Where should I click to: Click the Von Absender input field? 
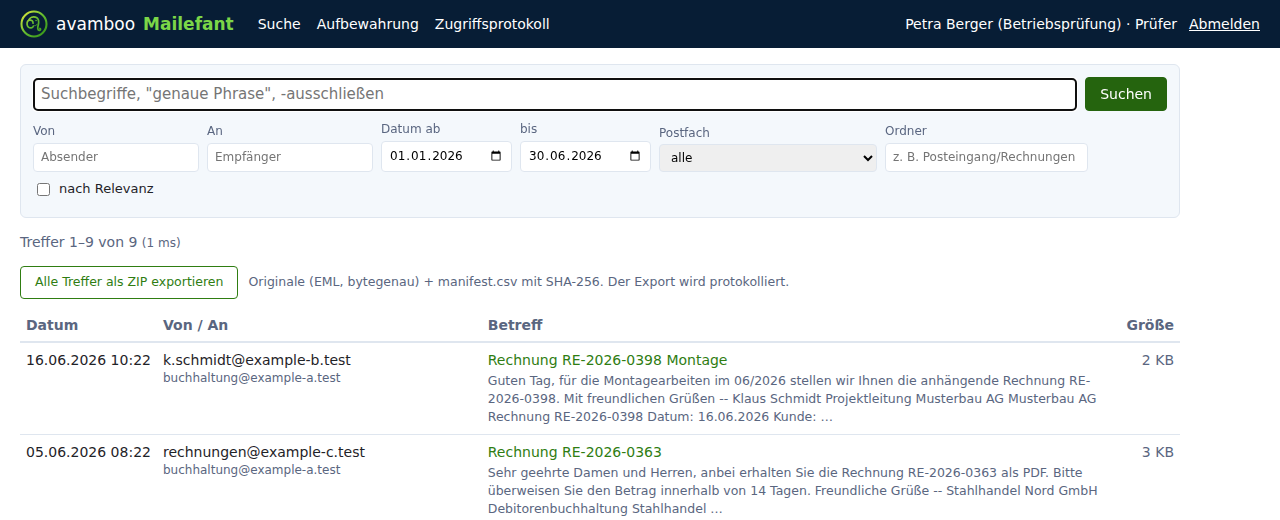(x=116, y=157)
